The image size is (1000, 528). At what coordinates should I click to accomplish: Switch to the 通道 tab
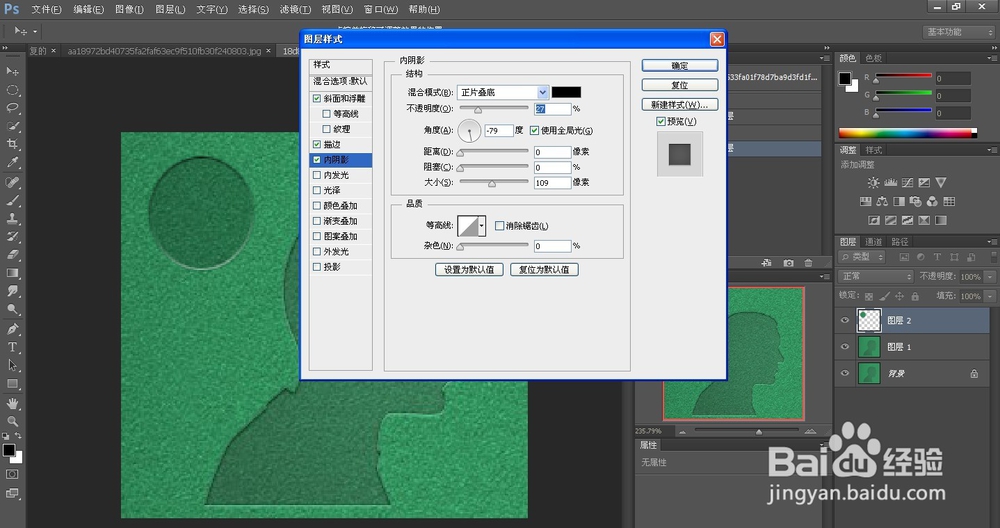pyautogui.click(x=874, y=242)
